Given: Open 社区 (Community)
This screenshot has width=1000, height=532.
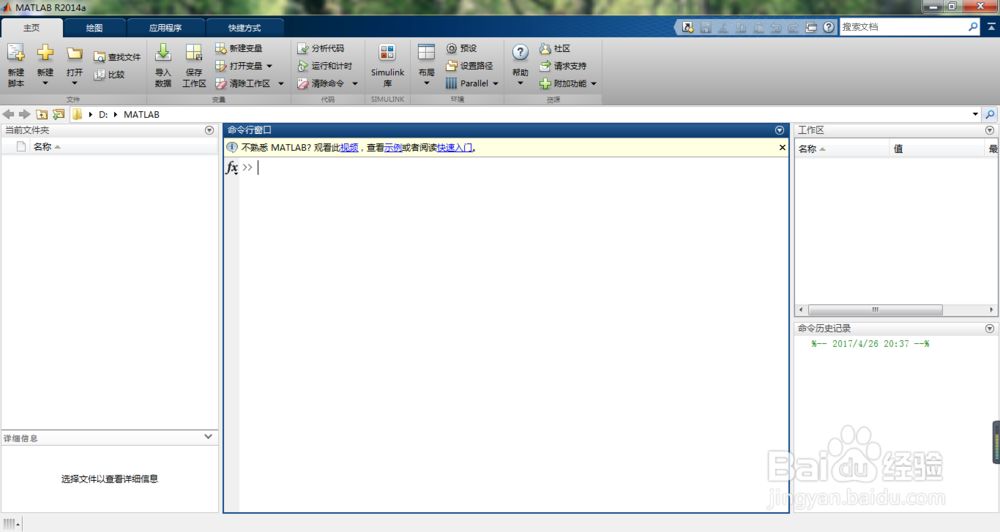Looking at the screenshot, I should pyautogui.click(x=554, y=48).
